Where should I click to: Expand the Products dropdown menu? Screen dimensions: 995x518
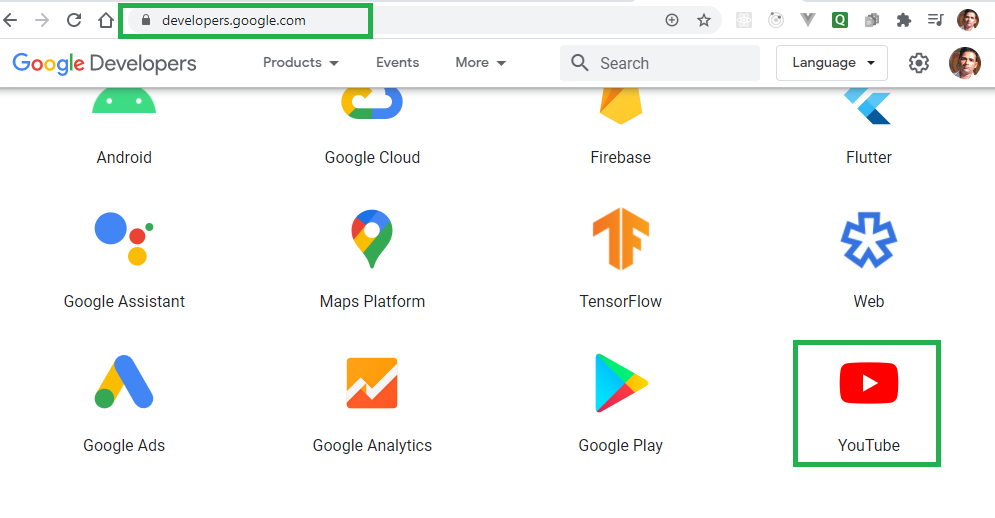(x=301, y=63)
